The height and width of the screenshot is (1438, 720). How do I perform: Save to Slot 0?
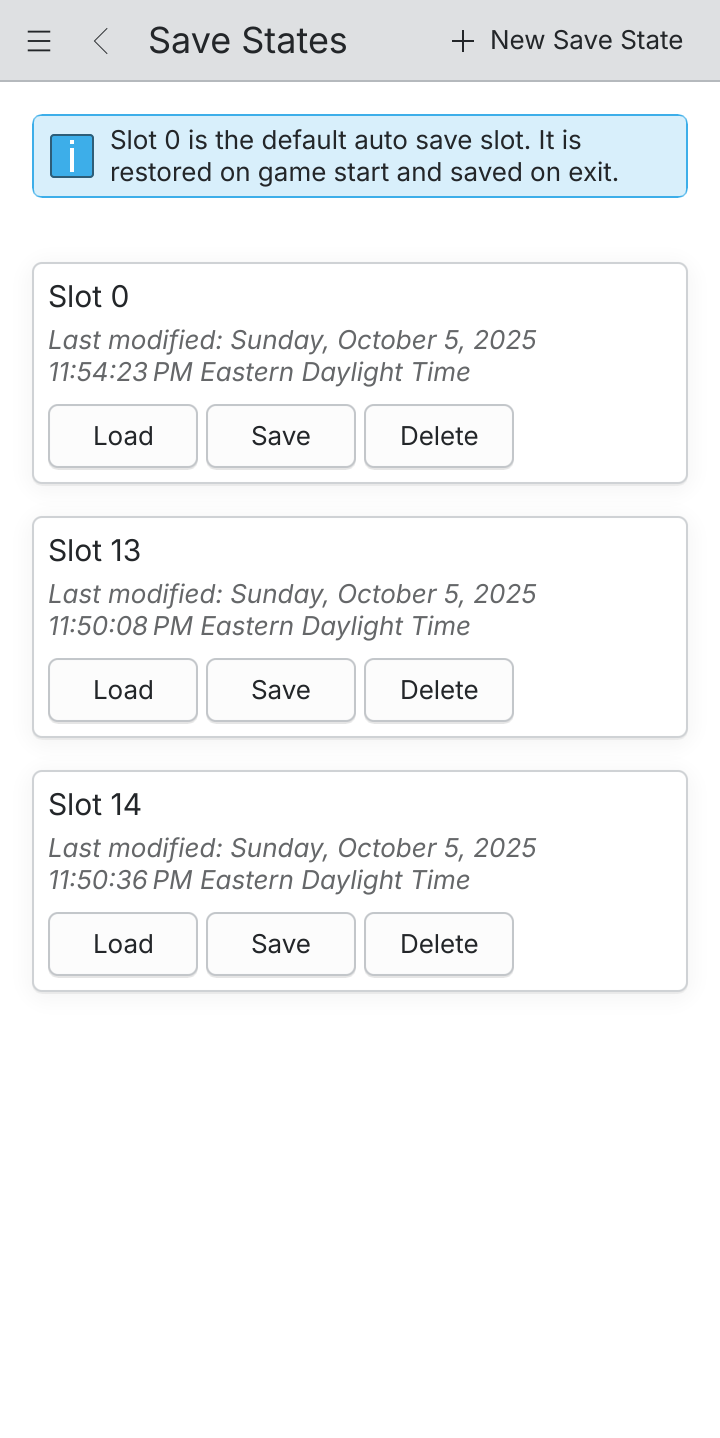coord(281,436)
